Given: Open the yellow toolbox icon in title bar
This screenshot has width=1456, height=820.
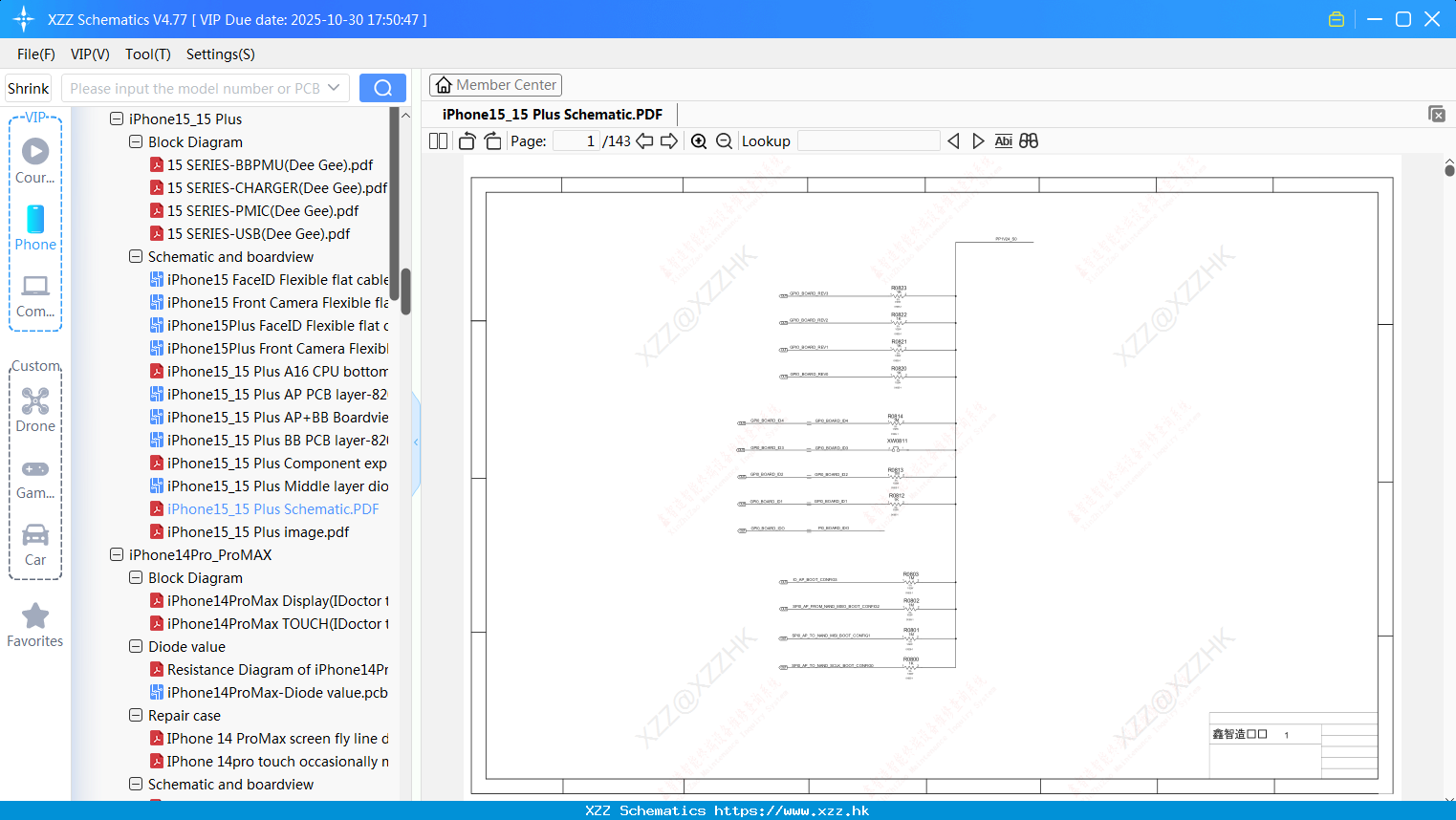Looking at the screenshot, I should point(1336,19).
